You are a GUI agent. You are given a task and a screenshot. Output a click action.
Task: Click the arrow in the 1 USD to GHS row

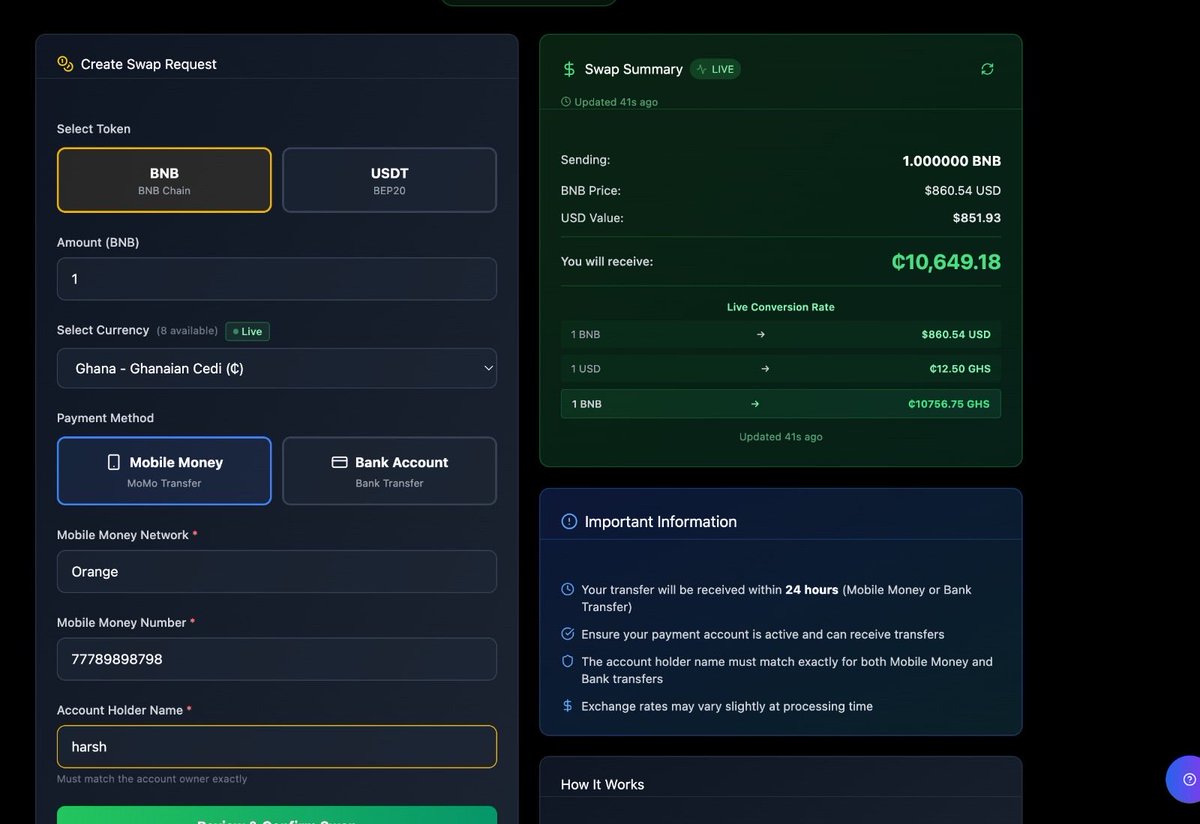point(765,369)
